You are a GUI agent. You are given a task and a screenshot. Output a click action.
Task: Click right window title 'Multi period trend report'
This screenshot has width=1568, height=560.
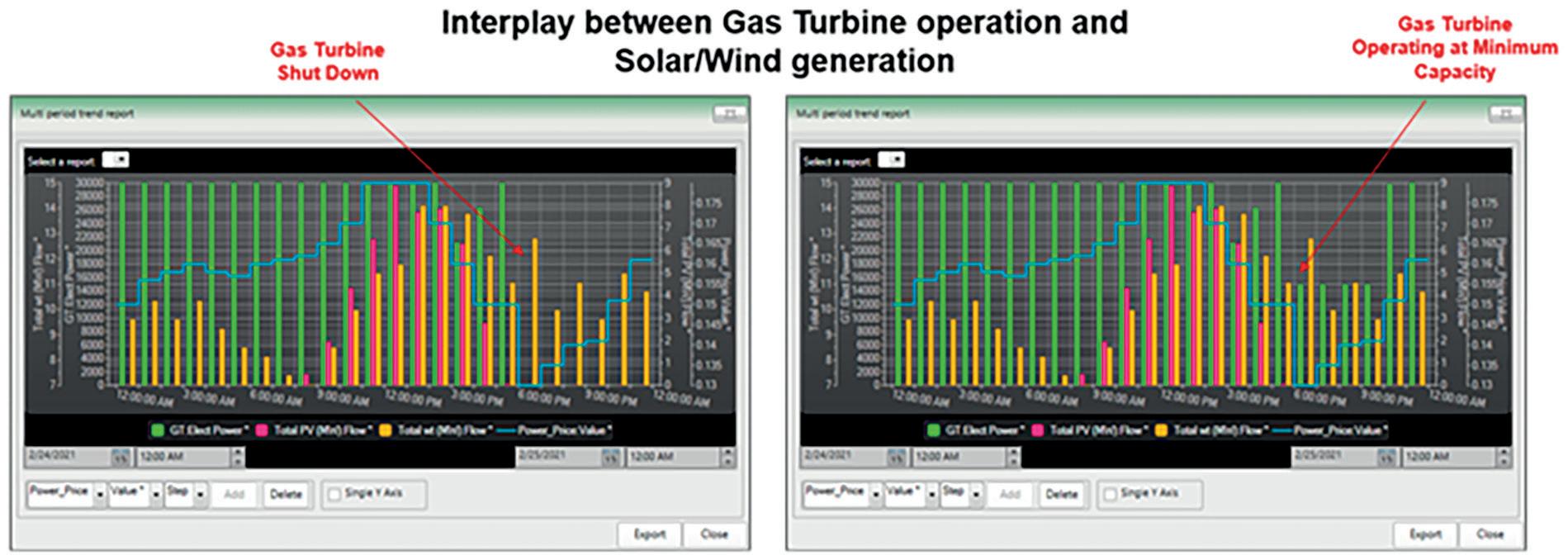point(853,114)
